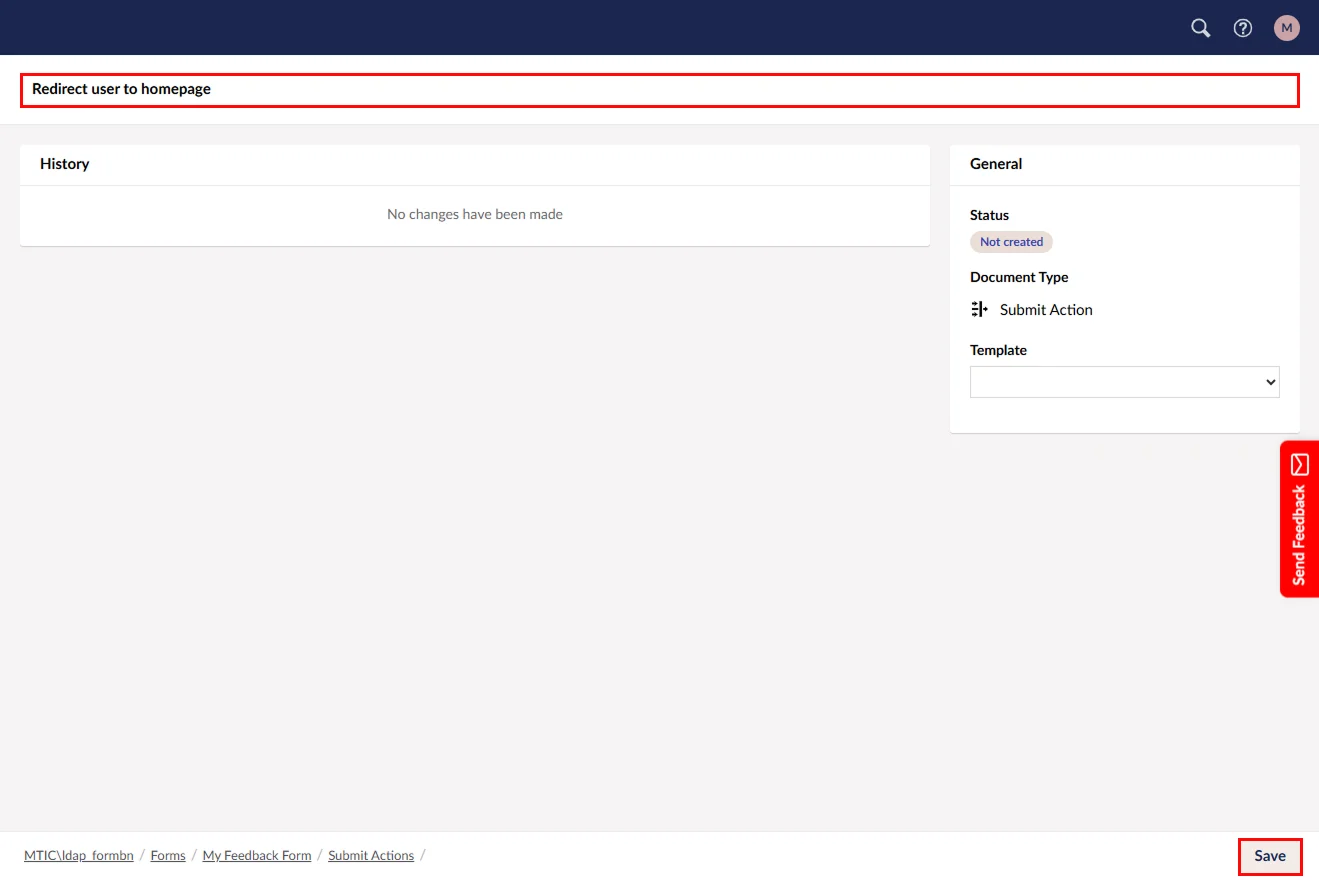Focus the 'Redirect user to homepage' name field
Viewport: 1319px width, 880px height.
[659, 90]
